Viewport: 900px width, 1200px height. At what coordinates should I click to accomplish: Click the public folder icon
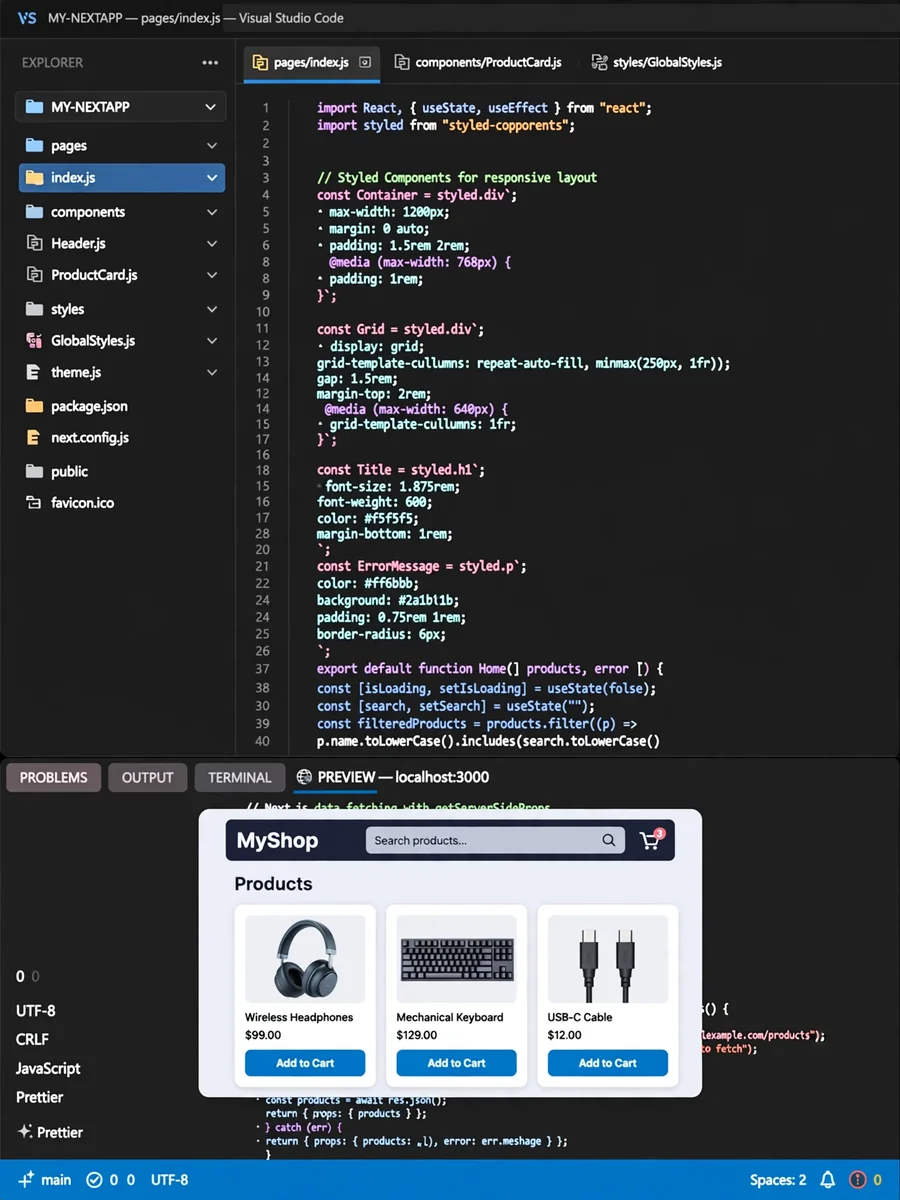tap(34, 471)
